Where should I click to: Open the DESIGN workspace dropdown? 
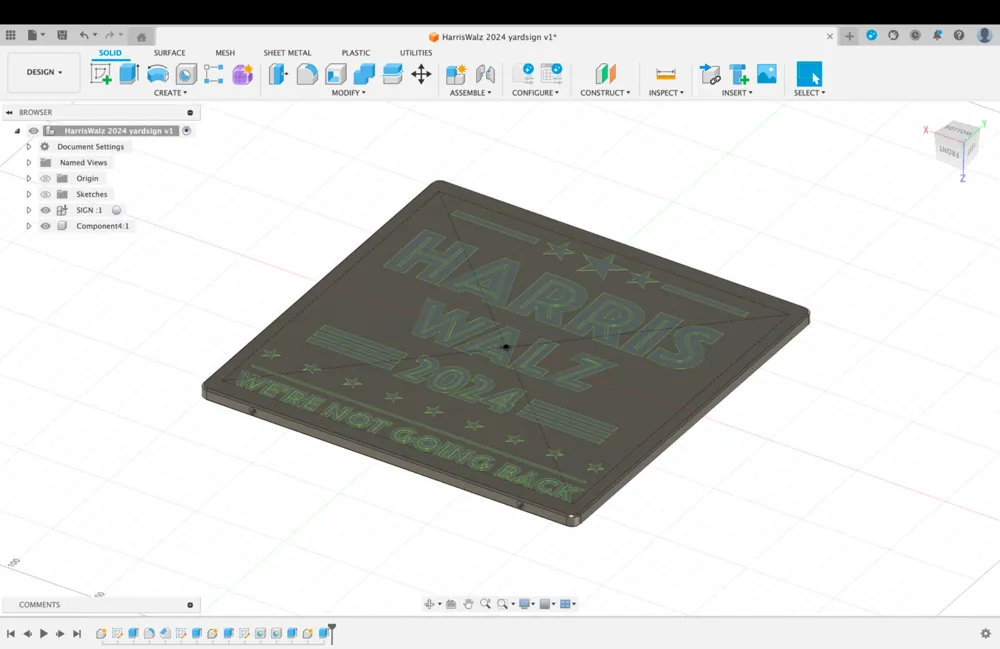(44, 72)
